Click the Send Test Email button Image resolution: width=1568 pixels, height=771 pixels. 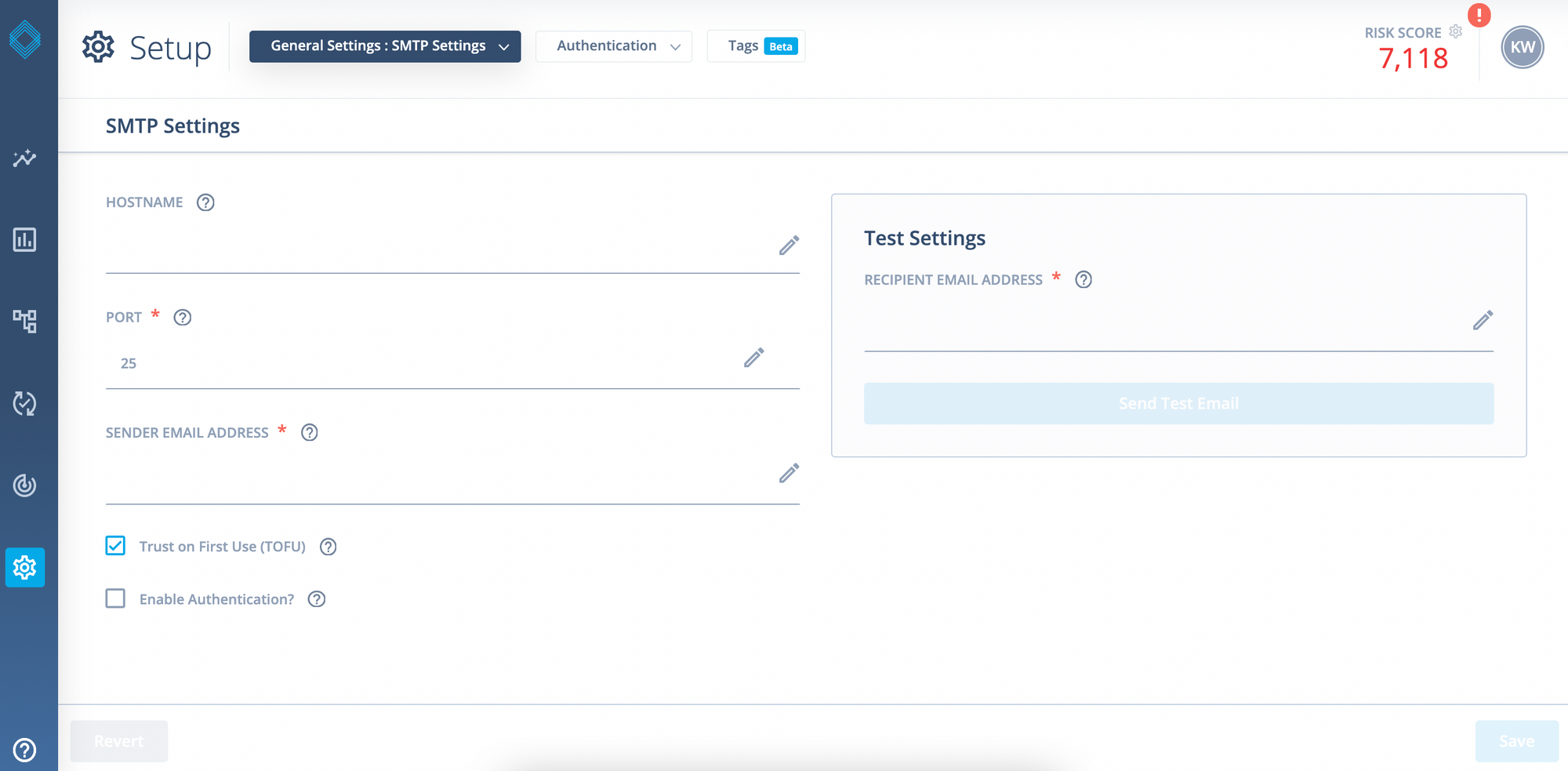pos(1178,403)
